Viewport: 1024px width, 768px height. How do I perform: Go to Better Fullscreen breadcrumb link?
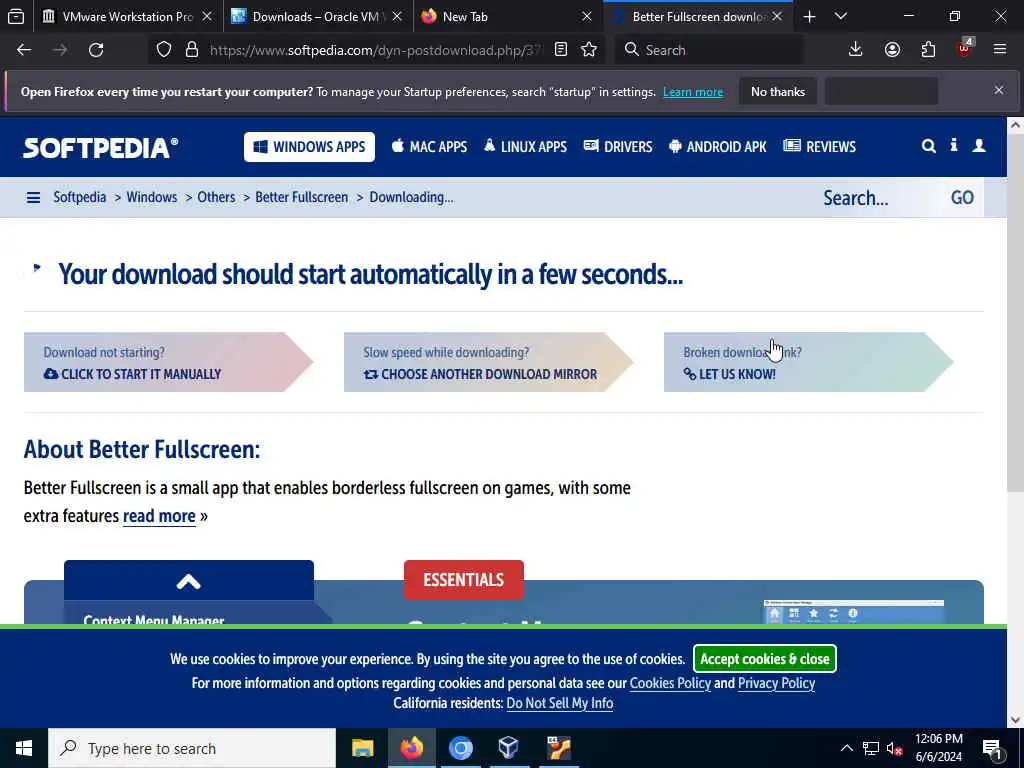tap(302, 197)
